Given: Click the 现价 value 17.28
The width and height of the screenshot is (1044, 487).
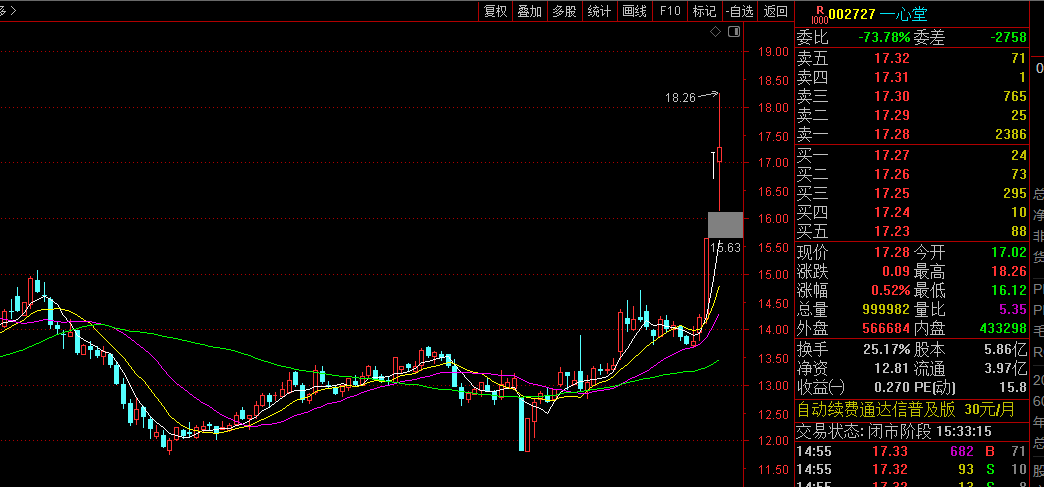Looking at the screenshot, I should coord(892,252).
